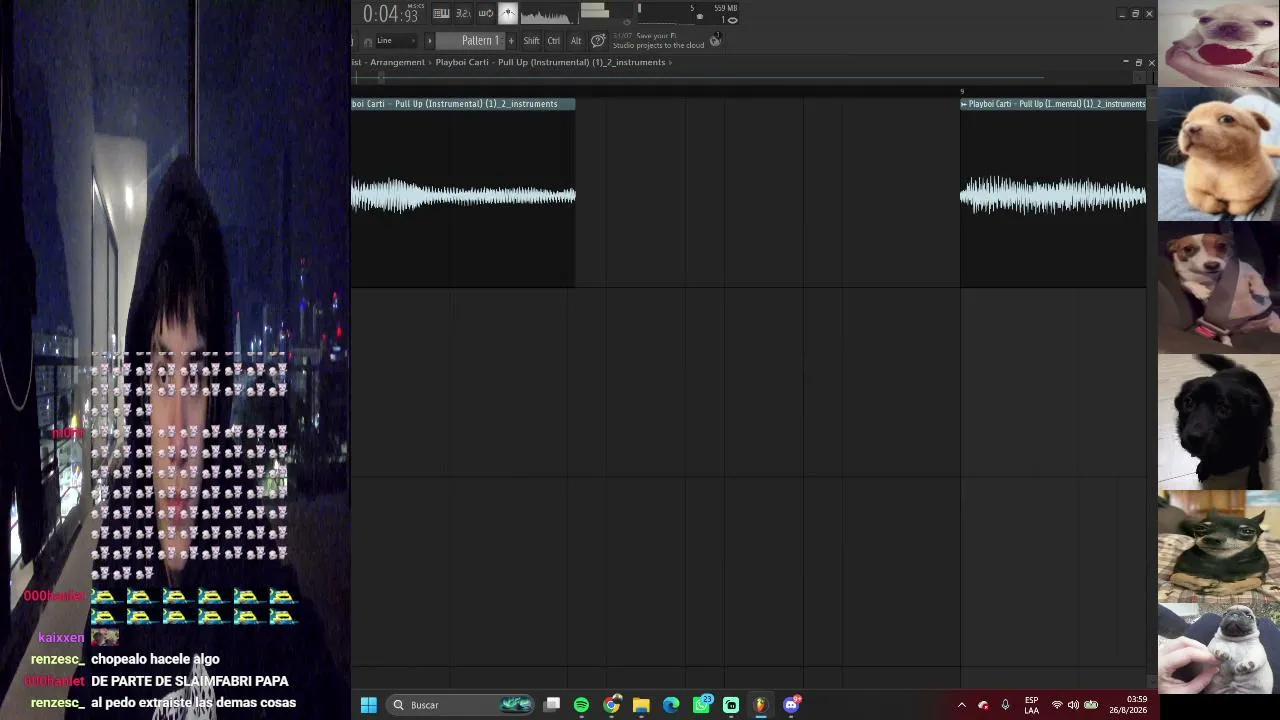Click the taskbar Buscar search box

click(462, 705)
